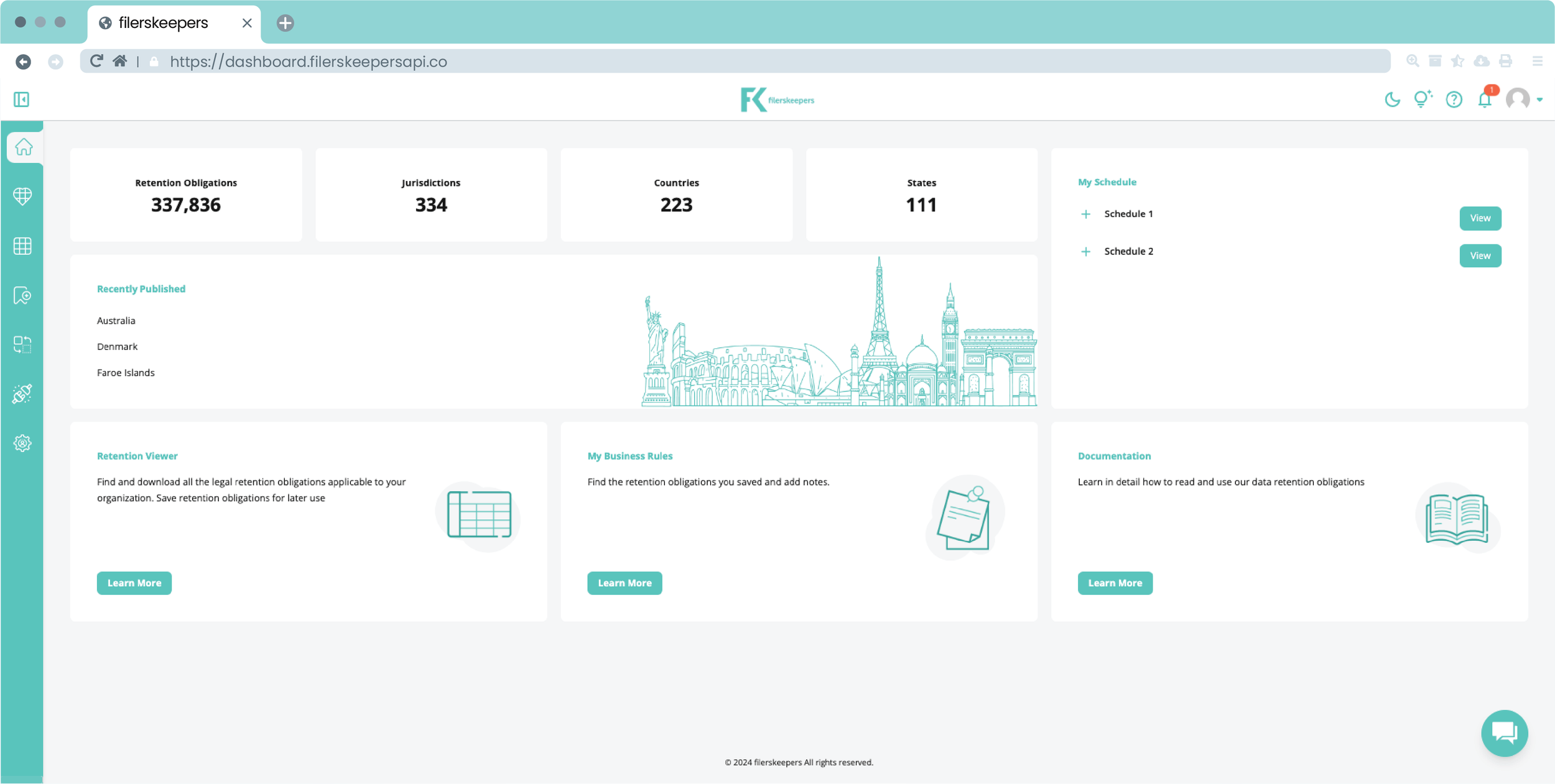Open the Home dashboard from the sidebar
The height and width of the screenshot is (784, 1555).
22,147
